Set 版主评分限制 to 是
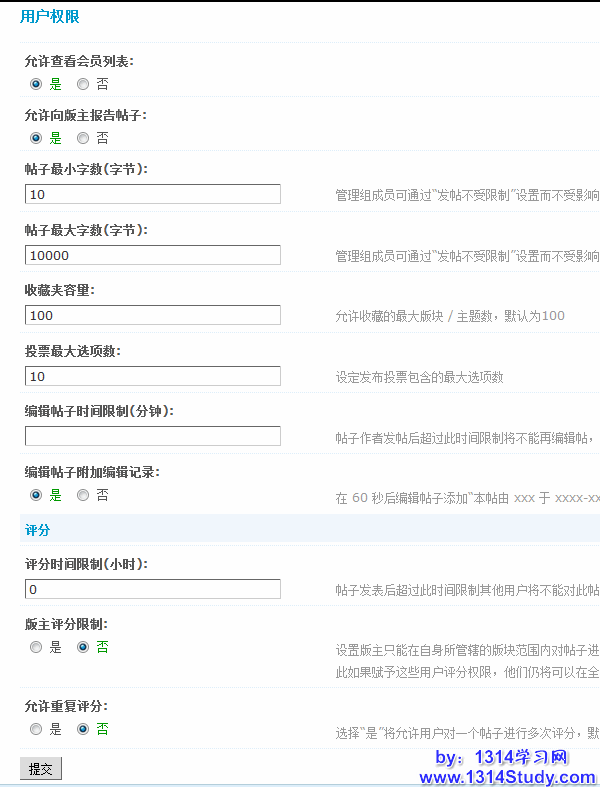600x787 pixels. coord(36,647)
